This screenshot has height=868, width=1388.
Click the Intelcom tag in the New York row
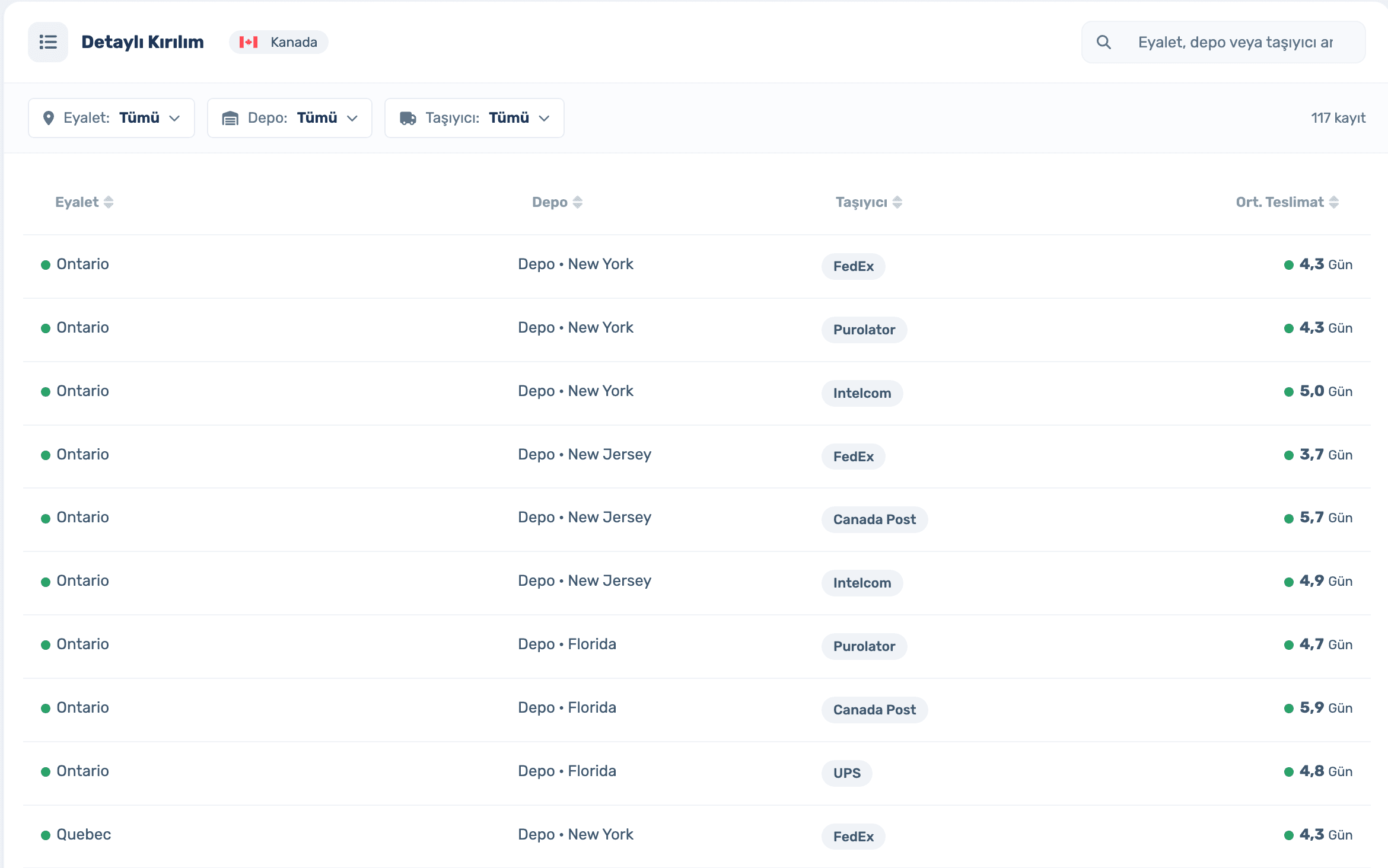[x=862, y=393]
